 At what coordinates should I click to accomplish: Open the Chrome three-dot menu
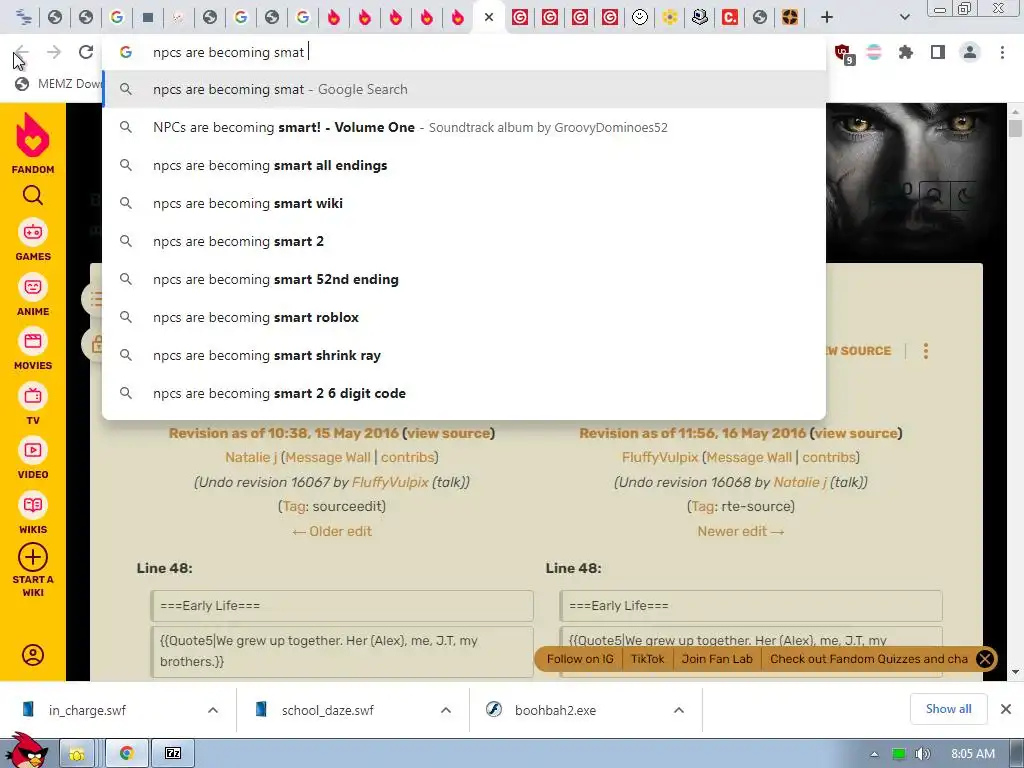point(1002,52)
